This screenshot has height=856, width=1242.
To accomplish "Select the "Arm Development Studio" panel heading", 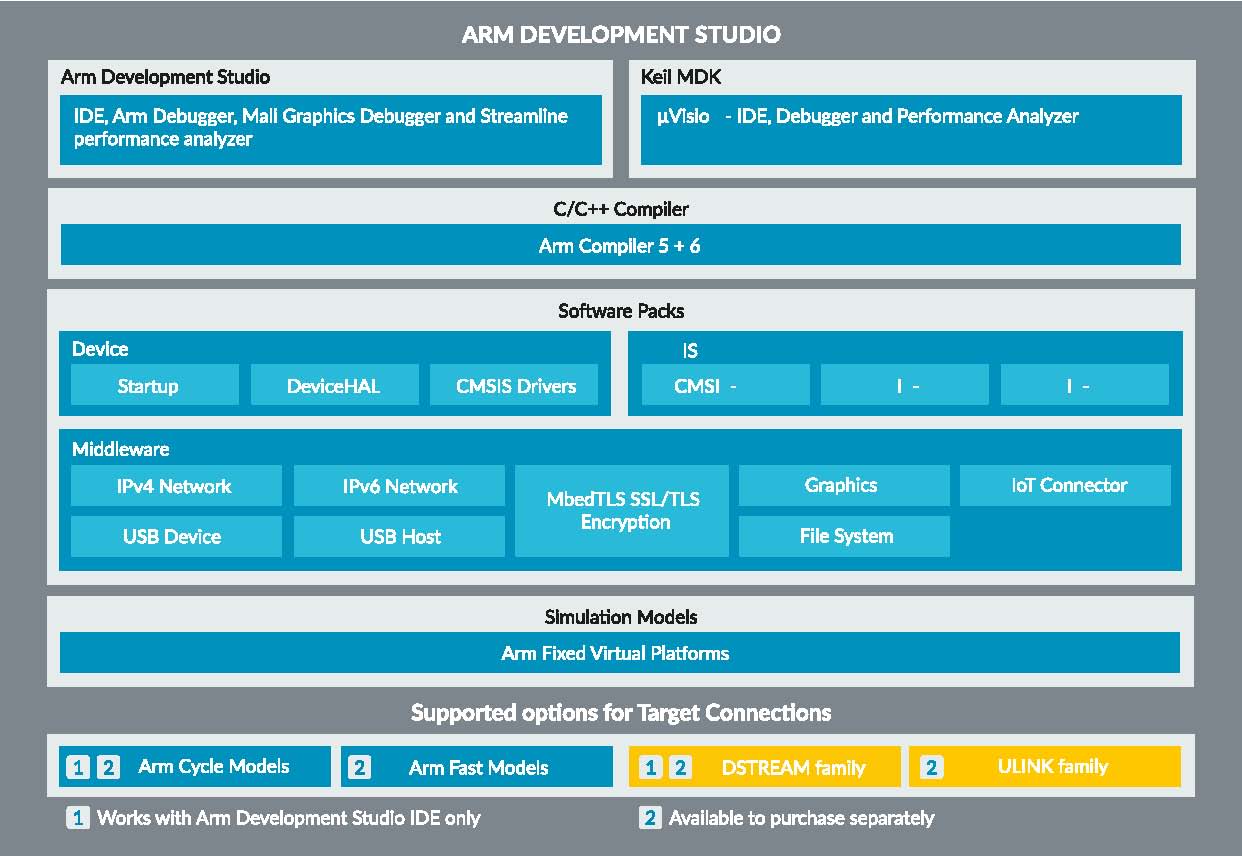I will coord(165,77).
